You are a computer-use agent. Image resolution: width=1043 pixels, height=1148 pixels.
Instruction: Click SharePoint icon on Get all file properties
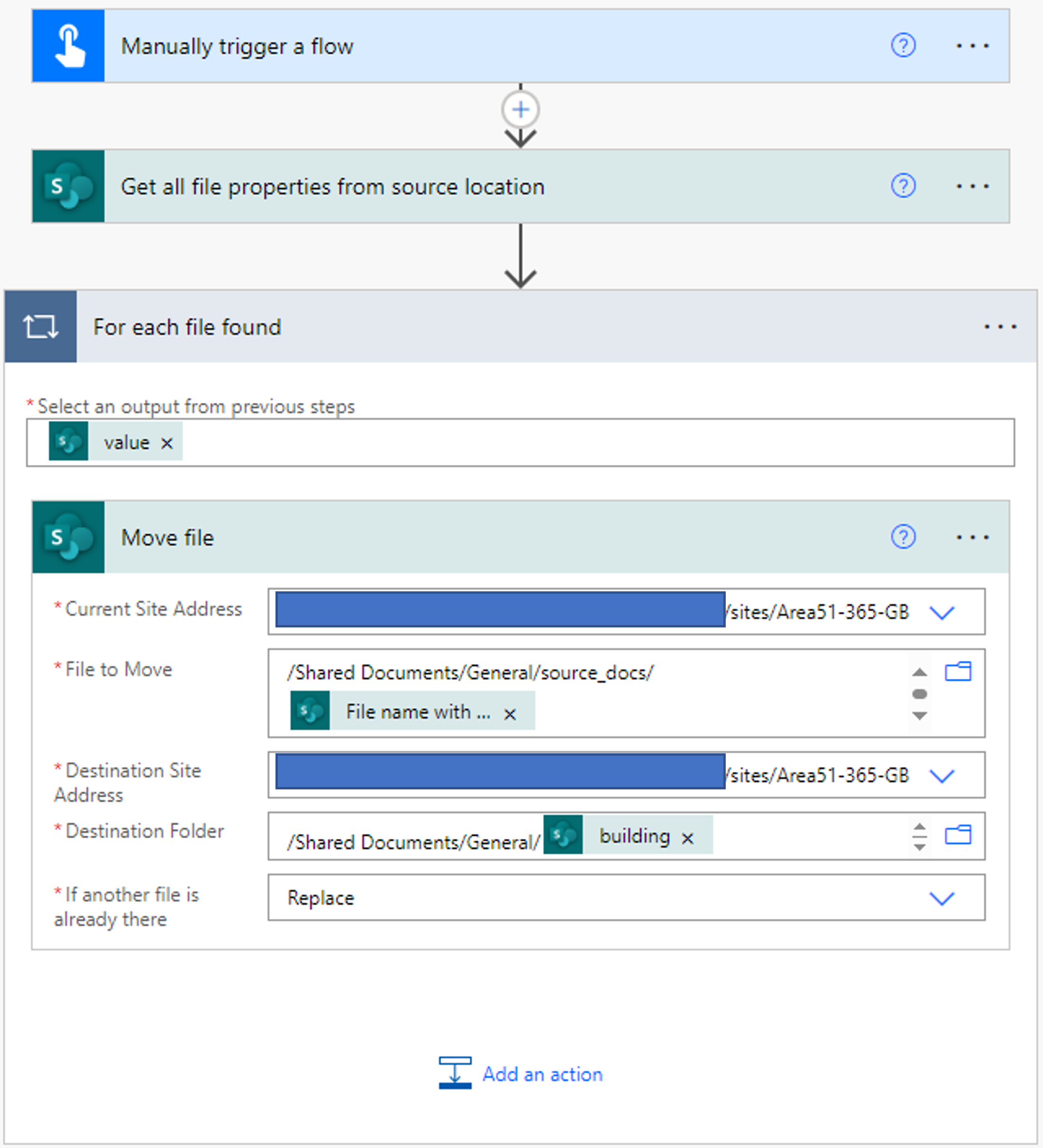[68, 186]
